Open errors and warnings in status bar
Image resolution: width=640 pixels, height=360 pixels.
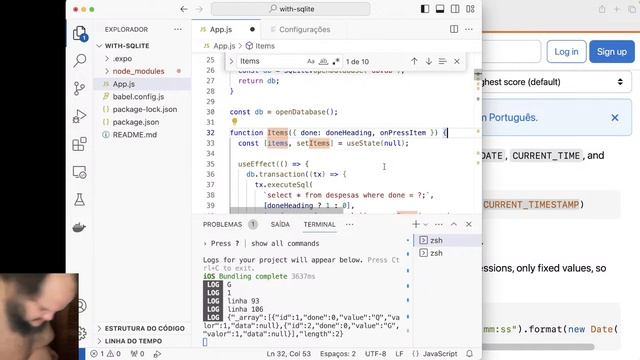[106, 354]
